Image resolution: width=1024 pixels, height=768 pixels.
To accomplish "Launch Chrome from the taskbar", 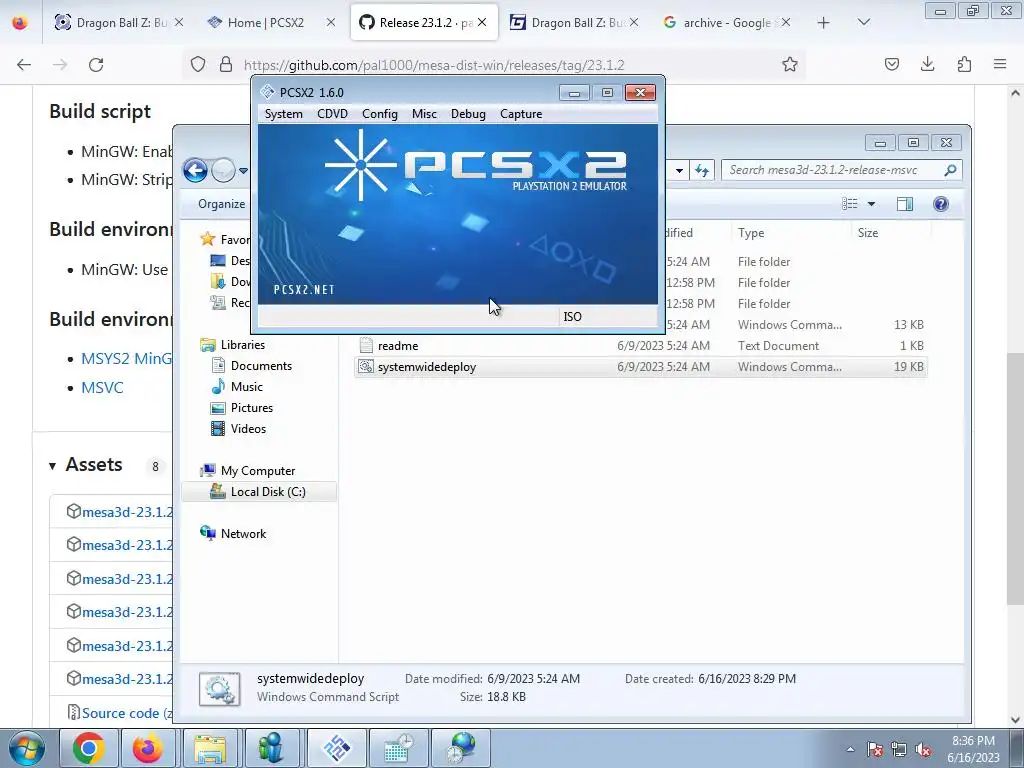I will [x=89, y=748].
